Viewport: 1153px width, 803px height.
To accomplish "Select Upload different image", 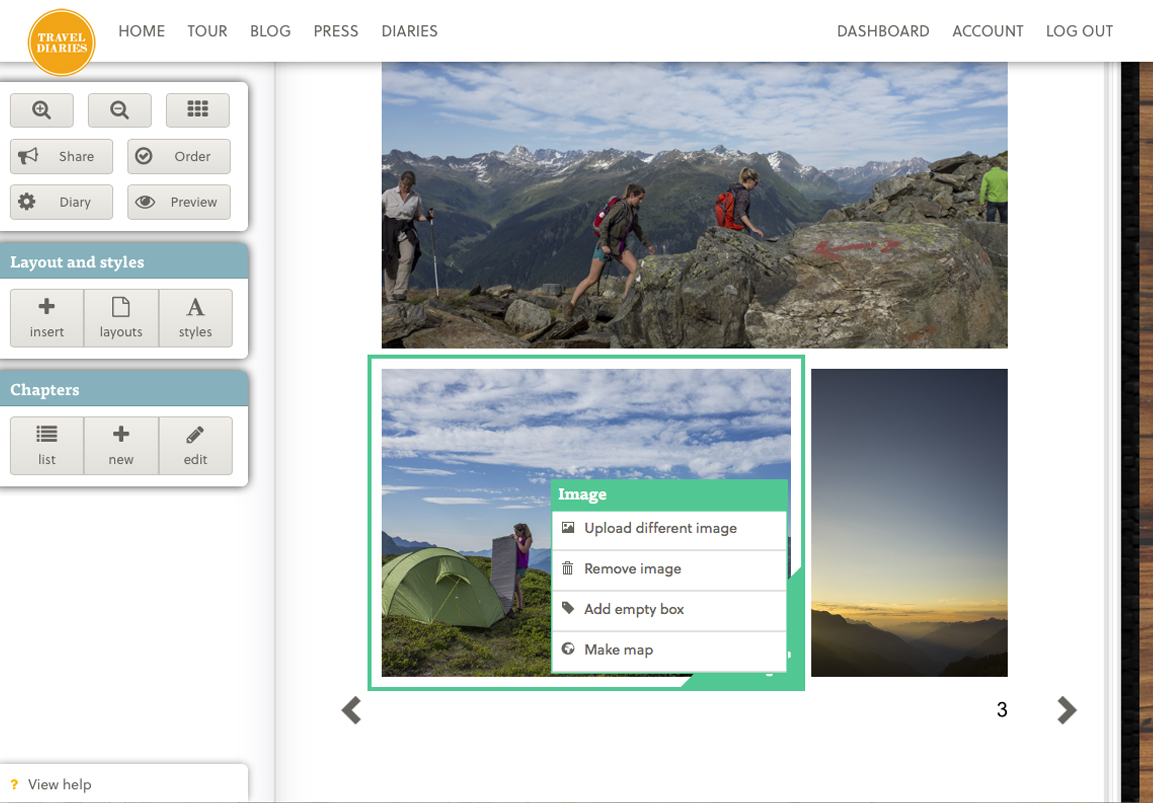I will click(x=669, y=529).
